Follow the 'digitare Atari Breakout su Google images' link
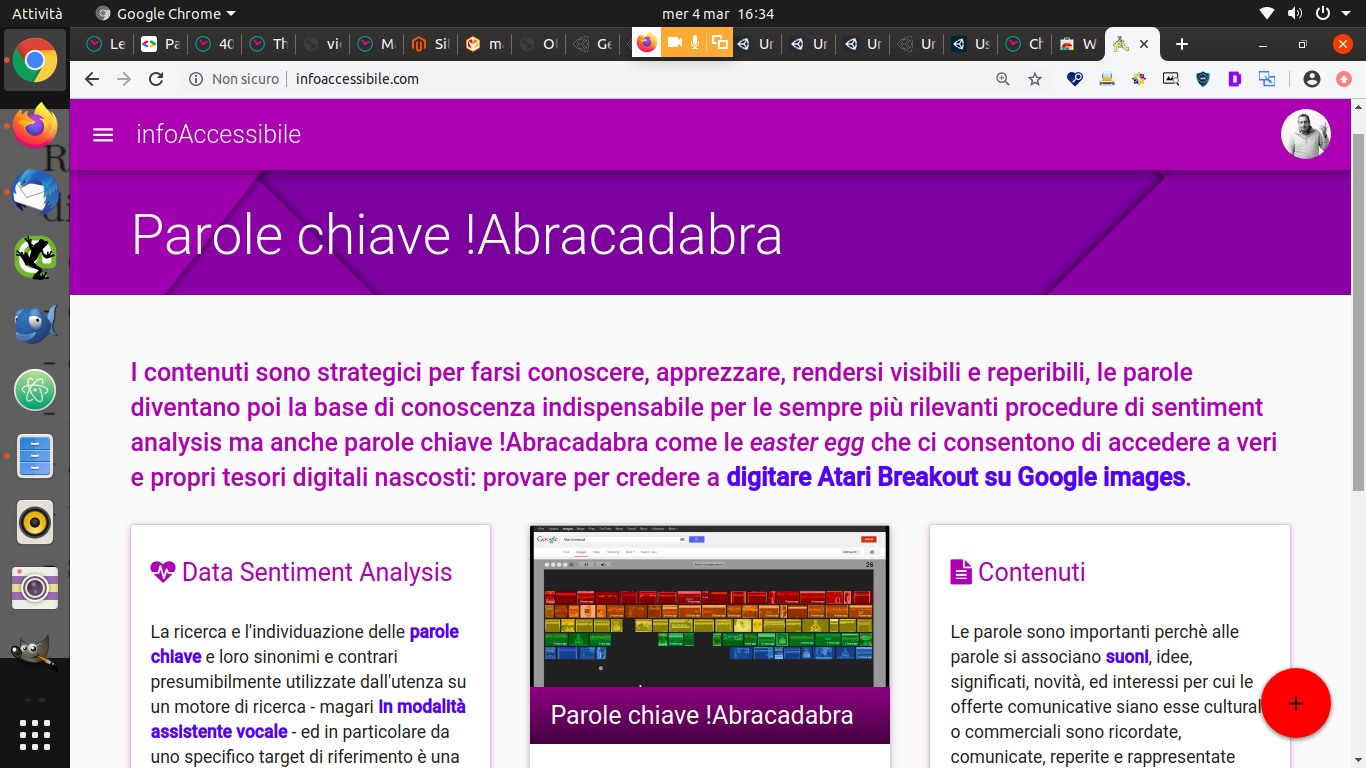The image size is (1366, 768). pos(955,477)
